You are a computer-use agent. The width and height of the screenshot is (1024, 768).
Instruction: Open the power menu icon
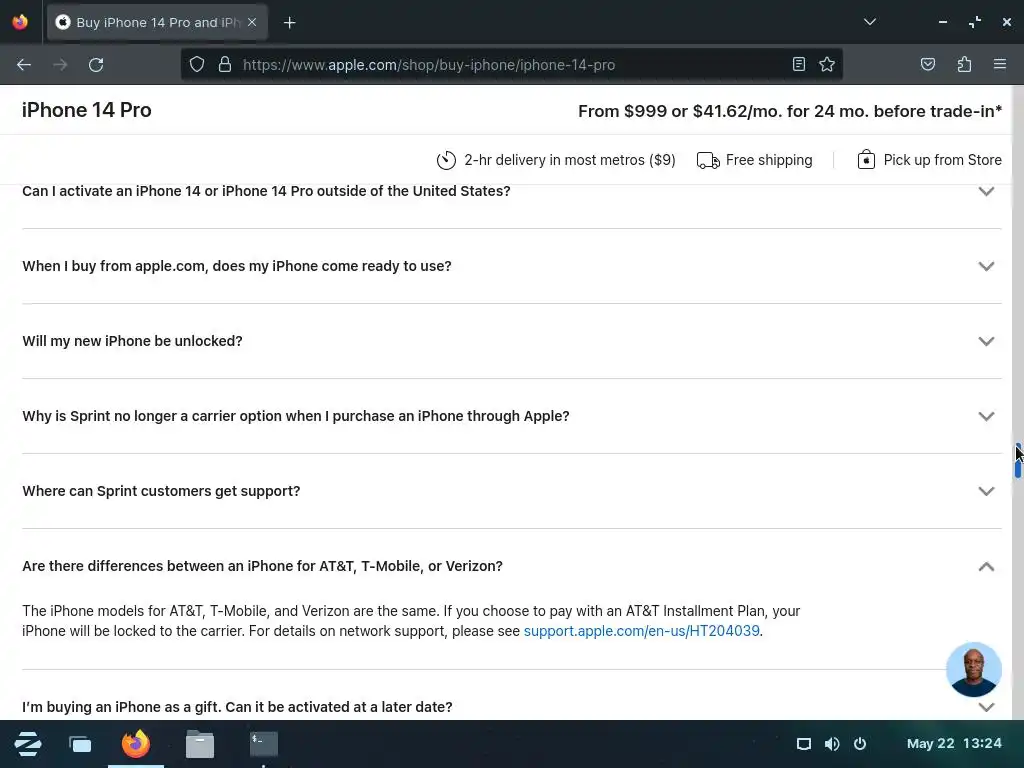coord(860,744)
